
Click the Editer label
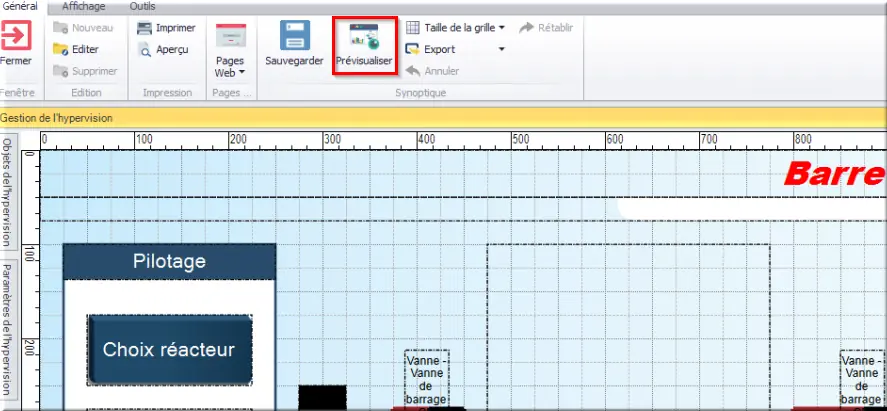click(85, 49)
